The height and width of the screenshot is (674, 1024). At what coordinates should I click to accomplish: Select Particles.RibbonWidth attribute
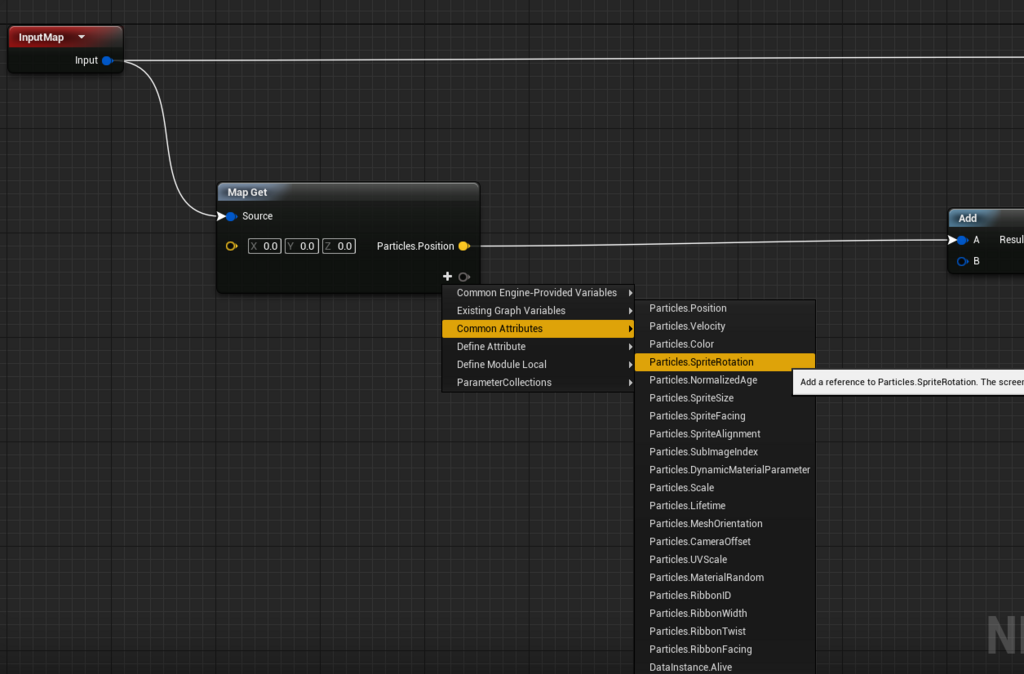(x=725, y=613)
